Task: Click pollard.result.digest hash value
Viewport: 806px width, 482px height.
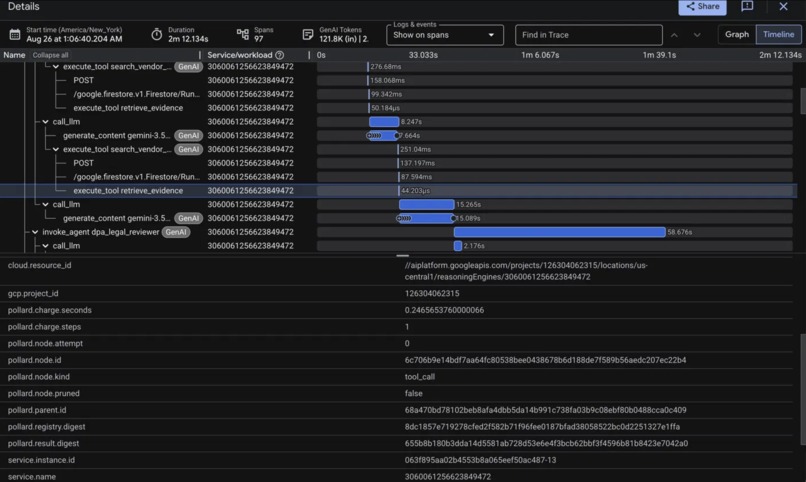Action: [x=546, y=443]
